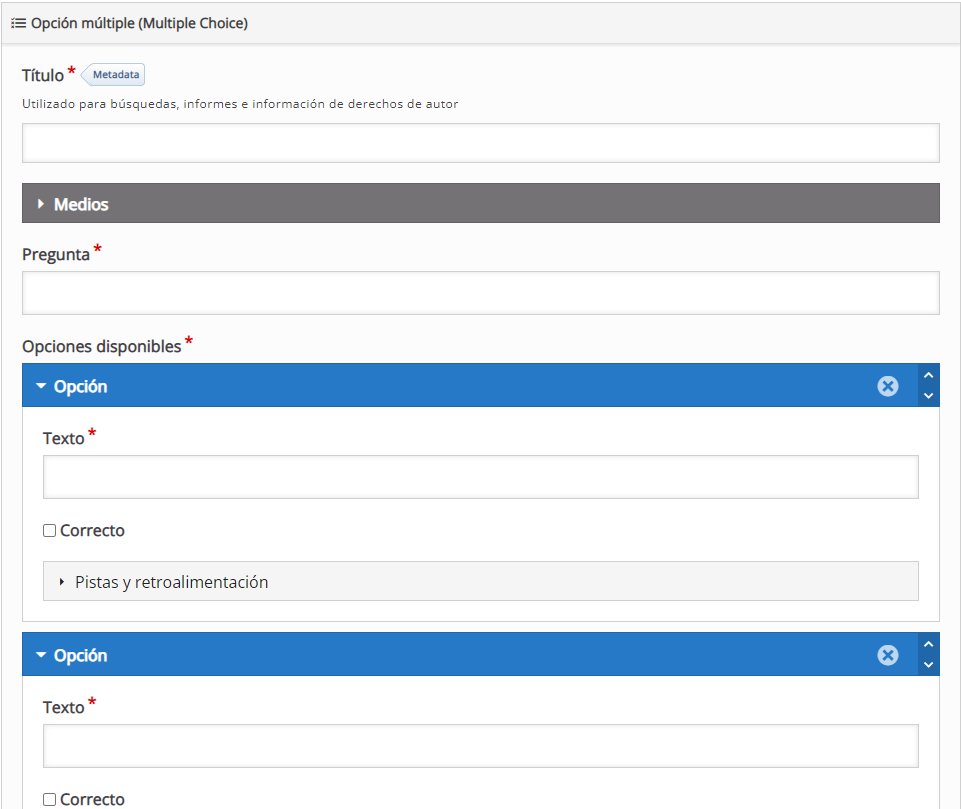Viewport: 961px width, 809px height.
Task: Remove the first Opción with X icon
Action: click(887, 386)
